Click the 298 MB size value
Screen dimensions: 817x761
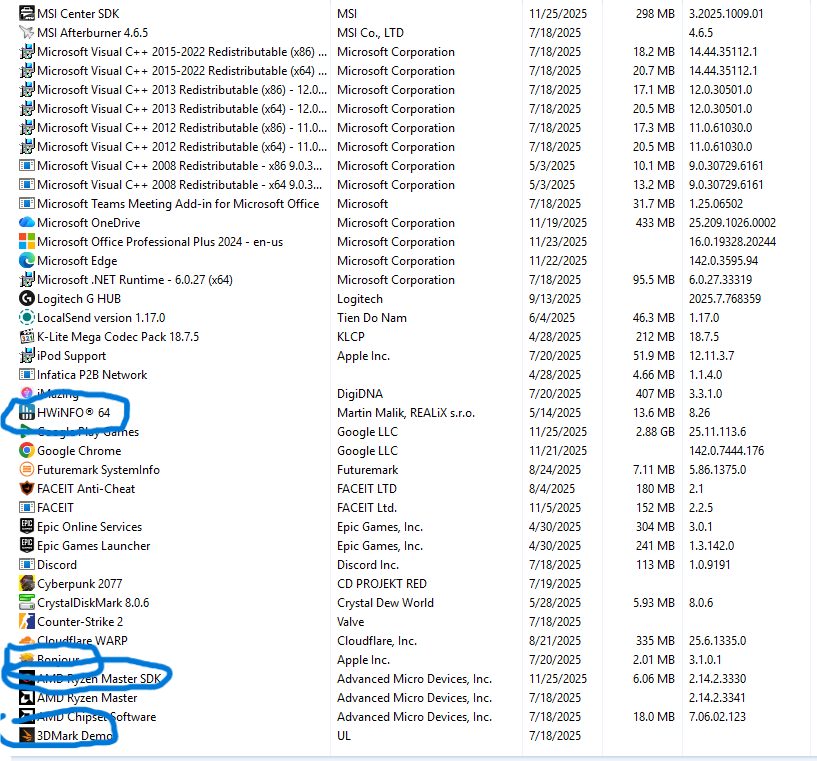pyautogui.click(x=655, y=14)
